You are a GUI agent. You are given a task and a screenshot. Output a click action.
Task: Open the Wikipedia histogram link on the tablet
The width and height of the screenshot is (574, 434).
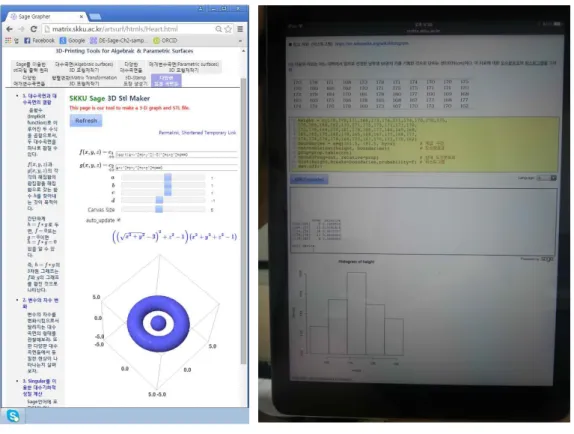click(372, 44)
